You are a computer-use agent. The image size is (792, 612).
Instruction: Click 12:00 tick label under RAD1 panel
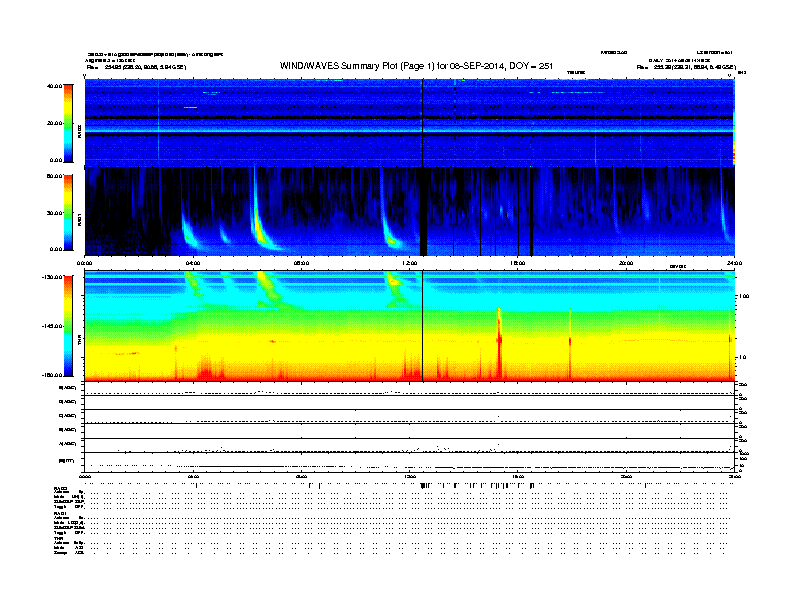pos(409,263)
